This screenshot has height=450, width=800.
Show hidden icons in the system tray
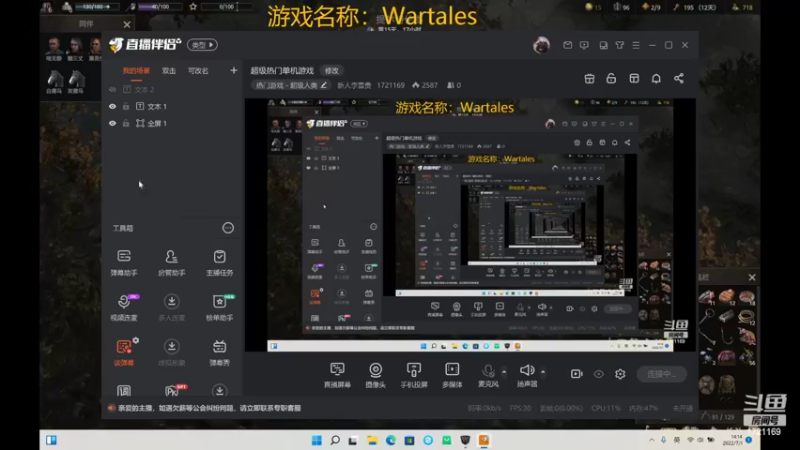point(652,440)
